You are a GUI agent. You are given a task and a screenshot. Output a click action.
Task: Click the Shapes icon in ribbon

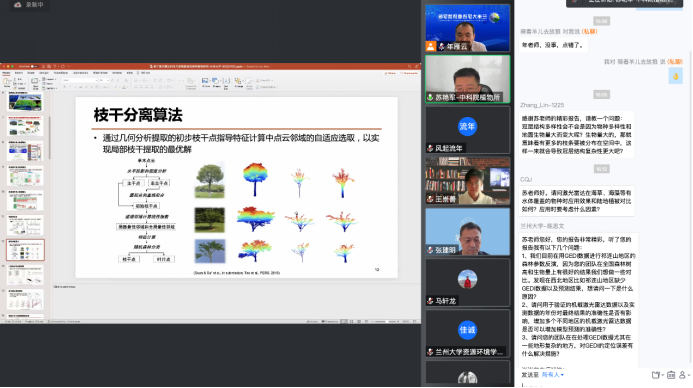(x=216, y=82)
